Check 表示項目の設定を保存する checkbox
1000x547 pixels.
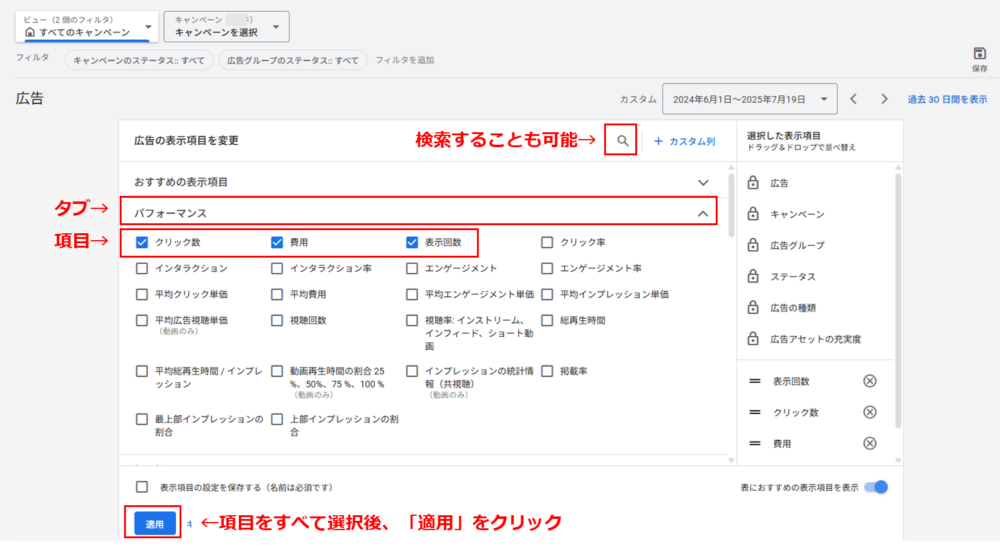142,487
